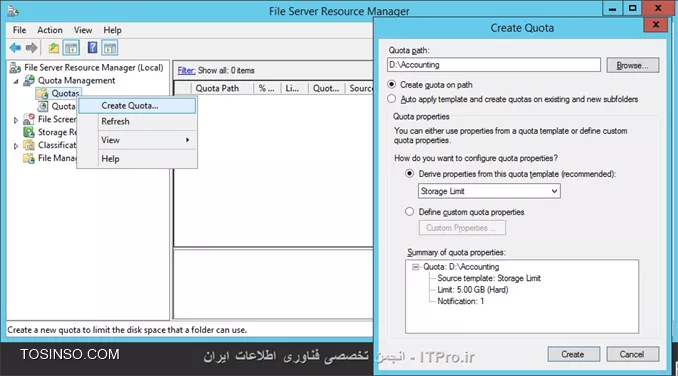The width and height of the screenshot is (678, 376).
Task: Choose Refresh from context menu
Action: click(138, 121)
